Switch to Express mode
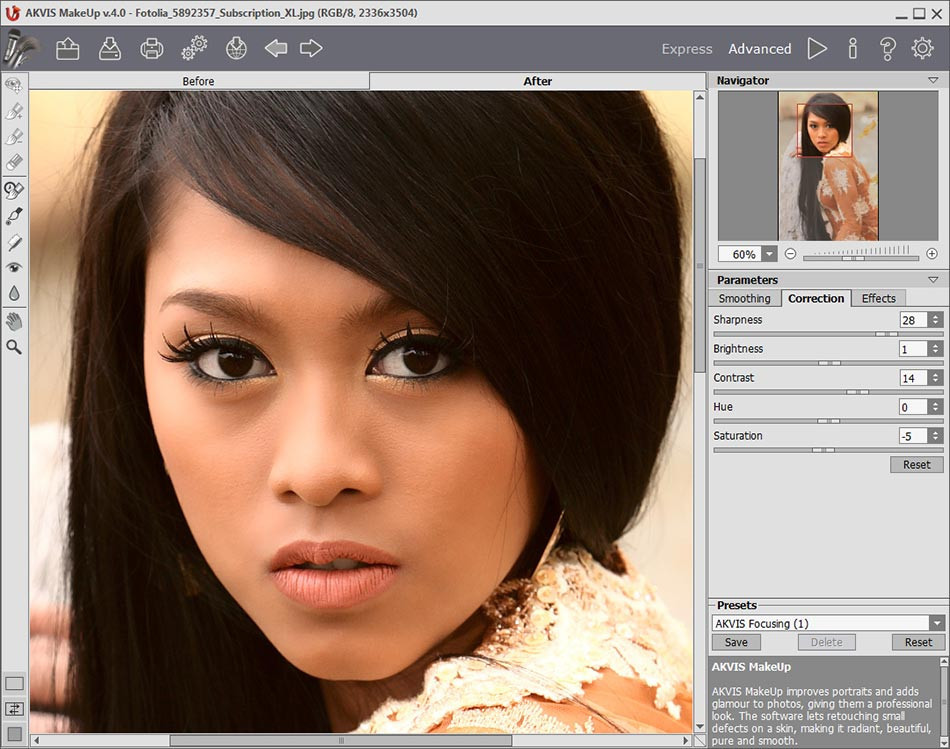Viewport: 950px width, 749px height. [686, 48]
